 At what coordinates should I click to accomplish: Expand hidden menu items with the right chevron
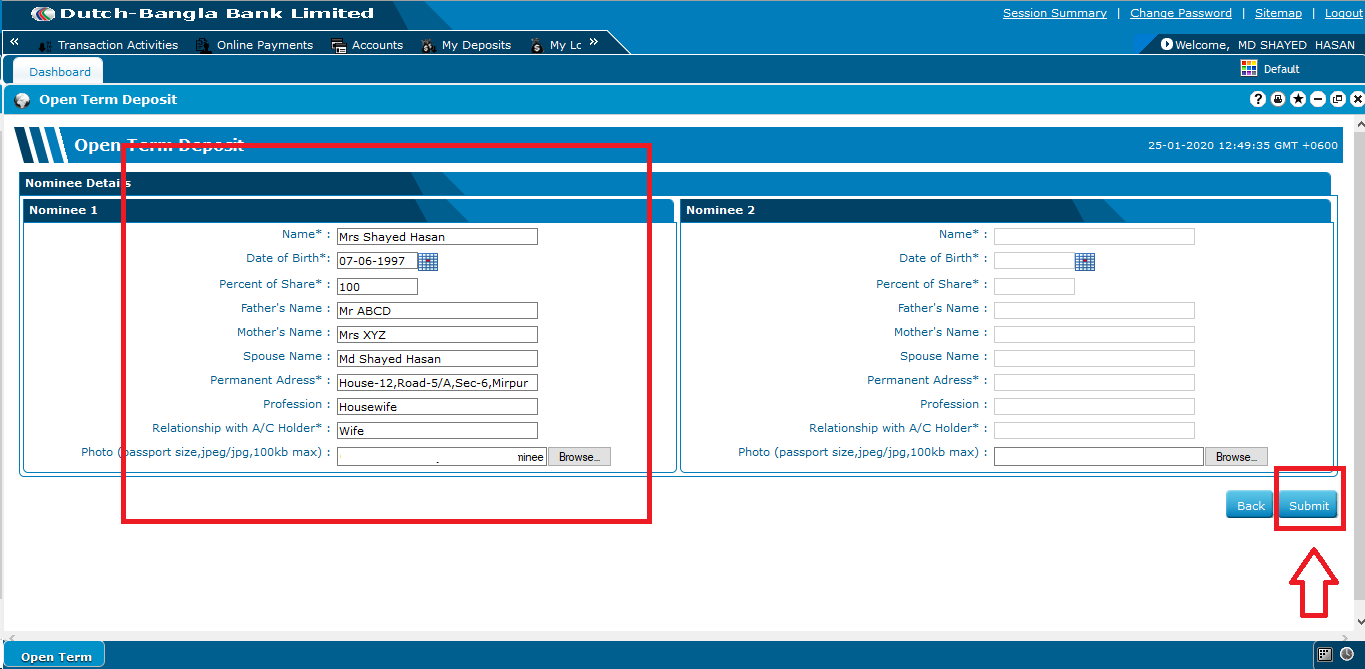pyautogui.click(x=593, y=41)
